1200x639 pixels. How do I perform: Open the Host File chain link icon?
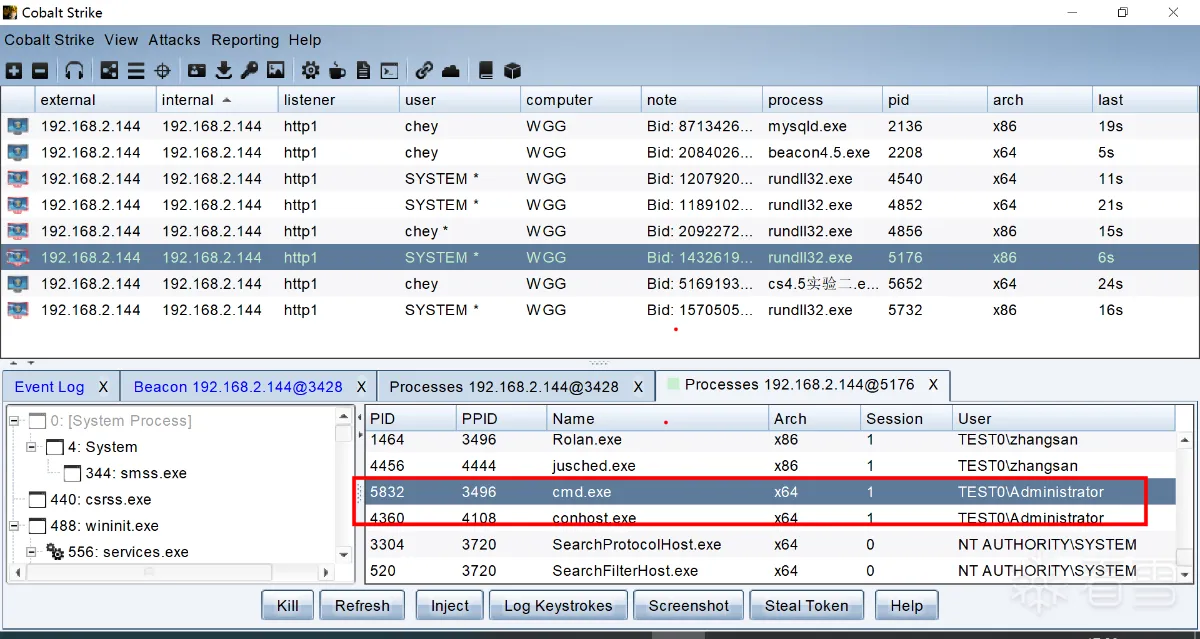tap(424, 71)
